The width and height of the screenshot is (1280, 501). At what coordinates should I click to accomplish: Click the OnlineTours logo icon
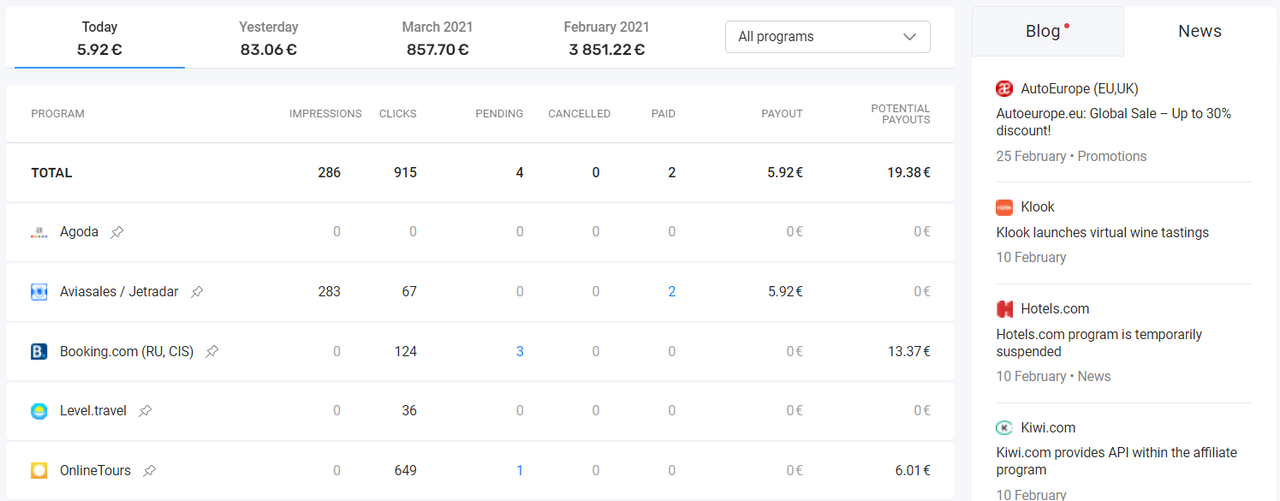click(39, 471)
